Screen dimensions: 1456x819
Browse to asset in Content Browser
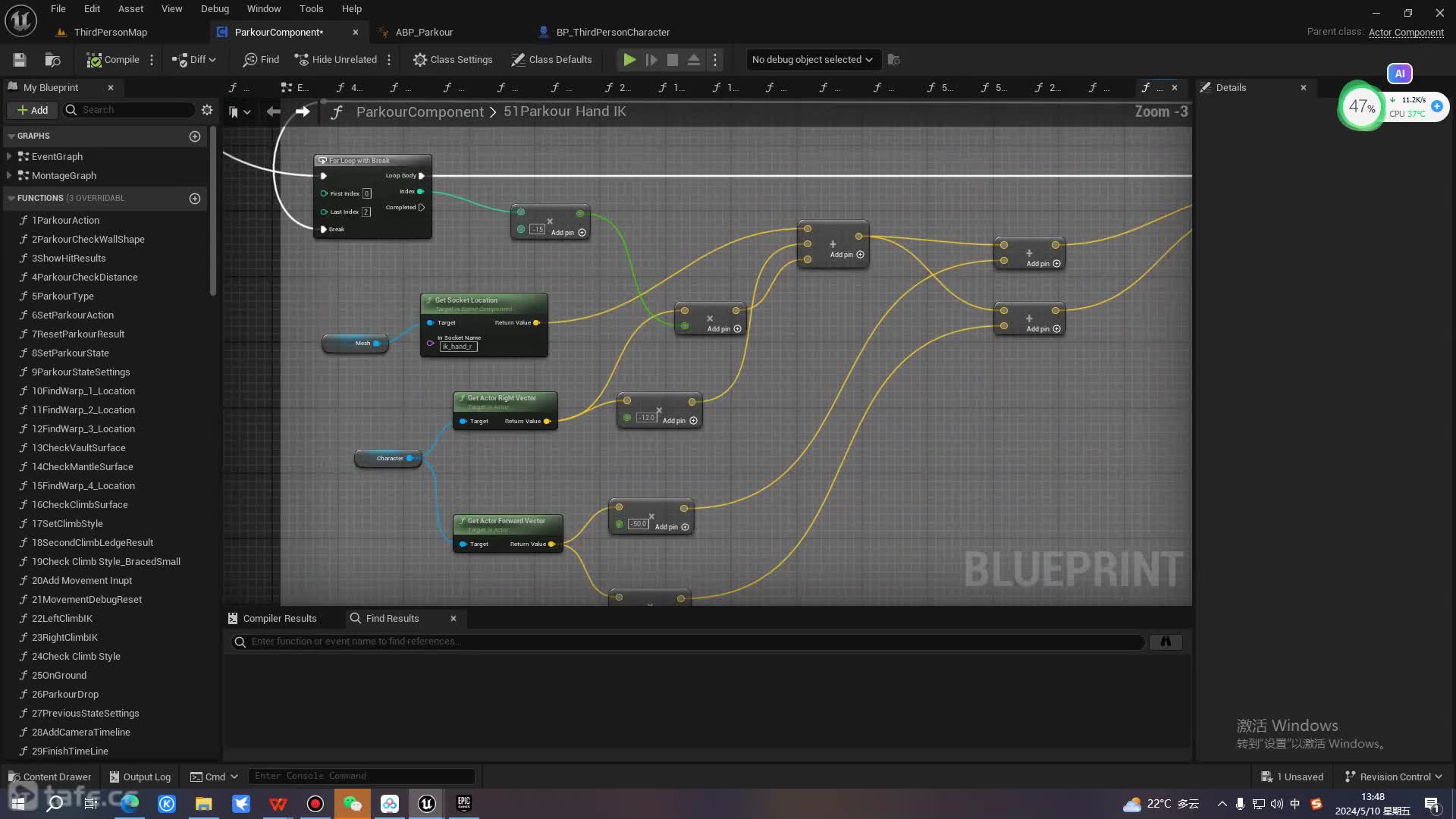pos(52,59)
